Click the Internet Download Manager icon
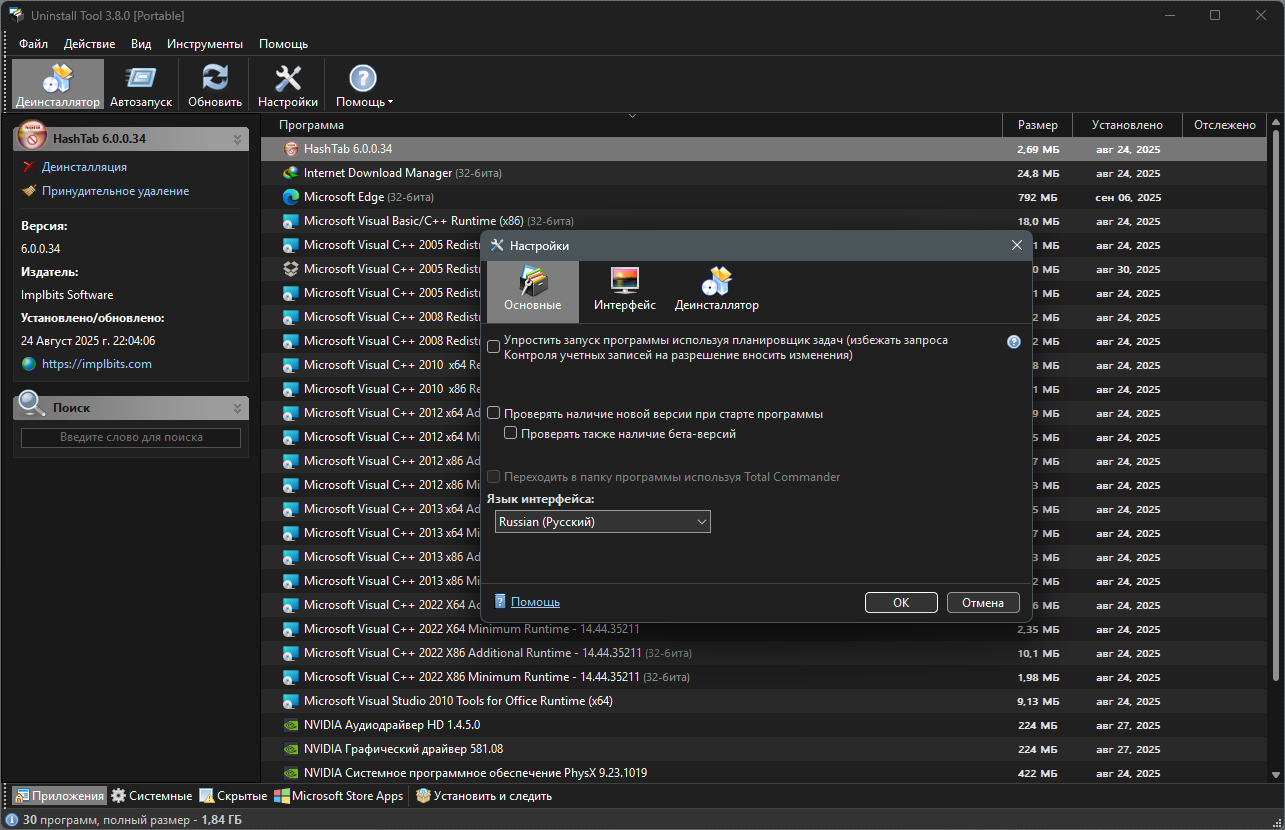This screenshot has width=1285, height=830. 291,173
